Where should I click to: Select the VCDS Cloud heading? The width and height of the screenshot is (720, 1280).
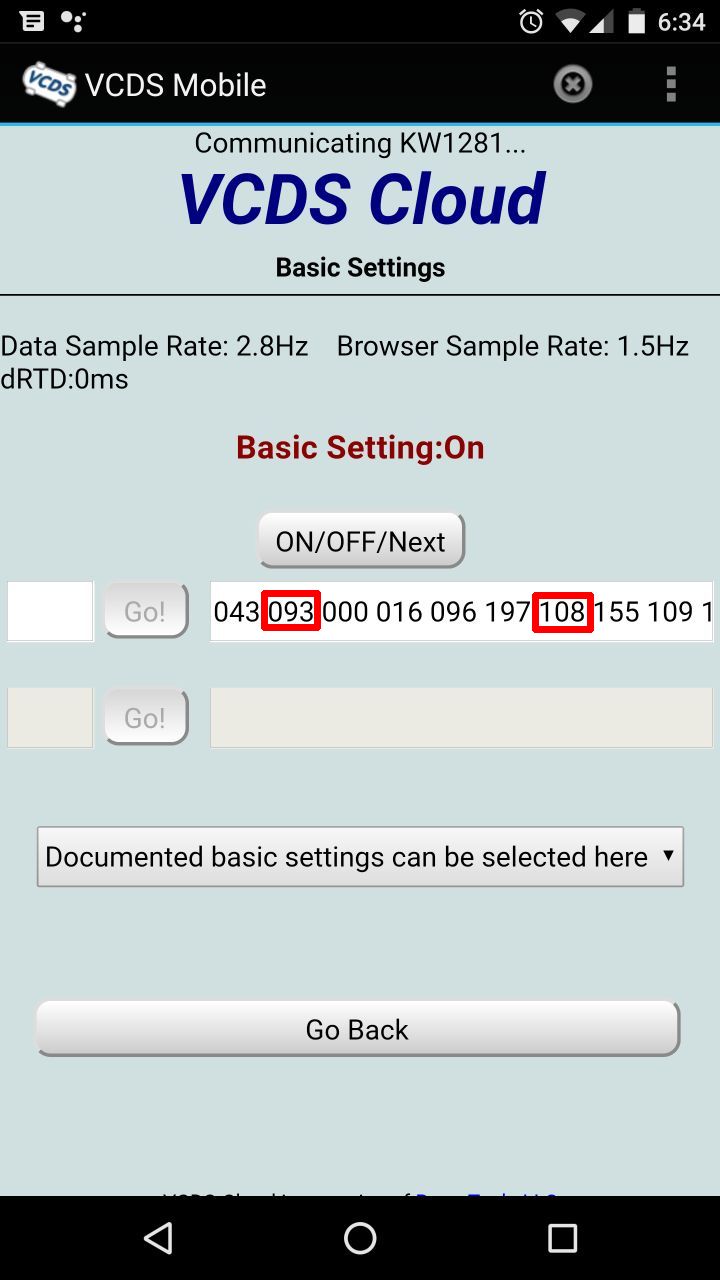click(x=361, y=198)
